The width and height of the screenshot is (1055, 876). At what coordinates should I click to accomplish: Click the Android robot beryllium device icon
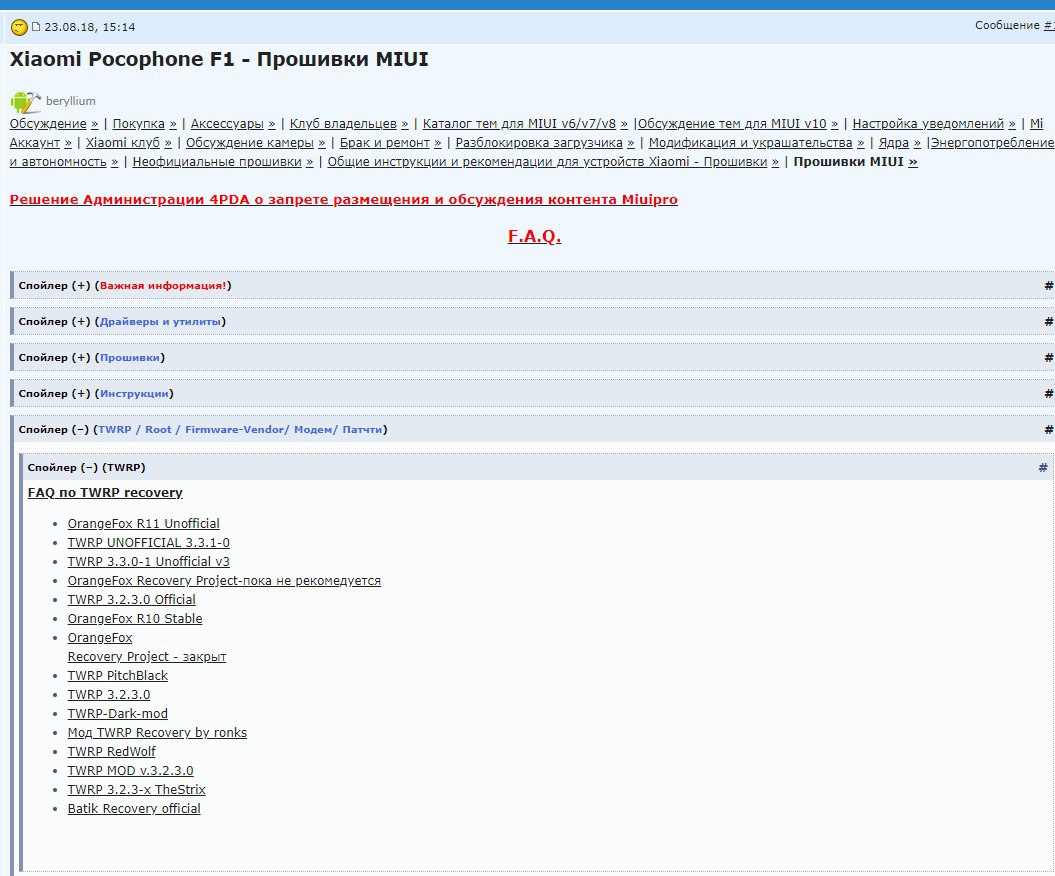coord(25,102)
